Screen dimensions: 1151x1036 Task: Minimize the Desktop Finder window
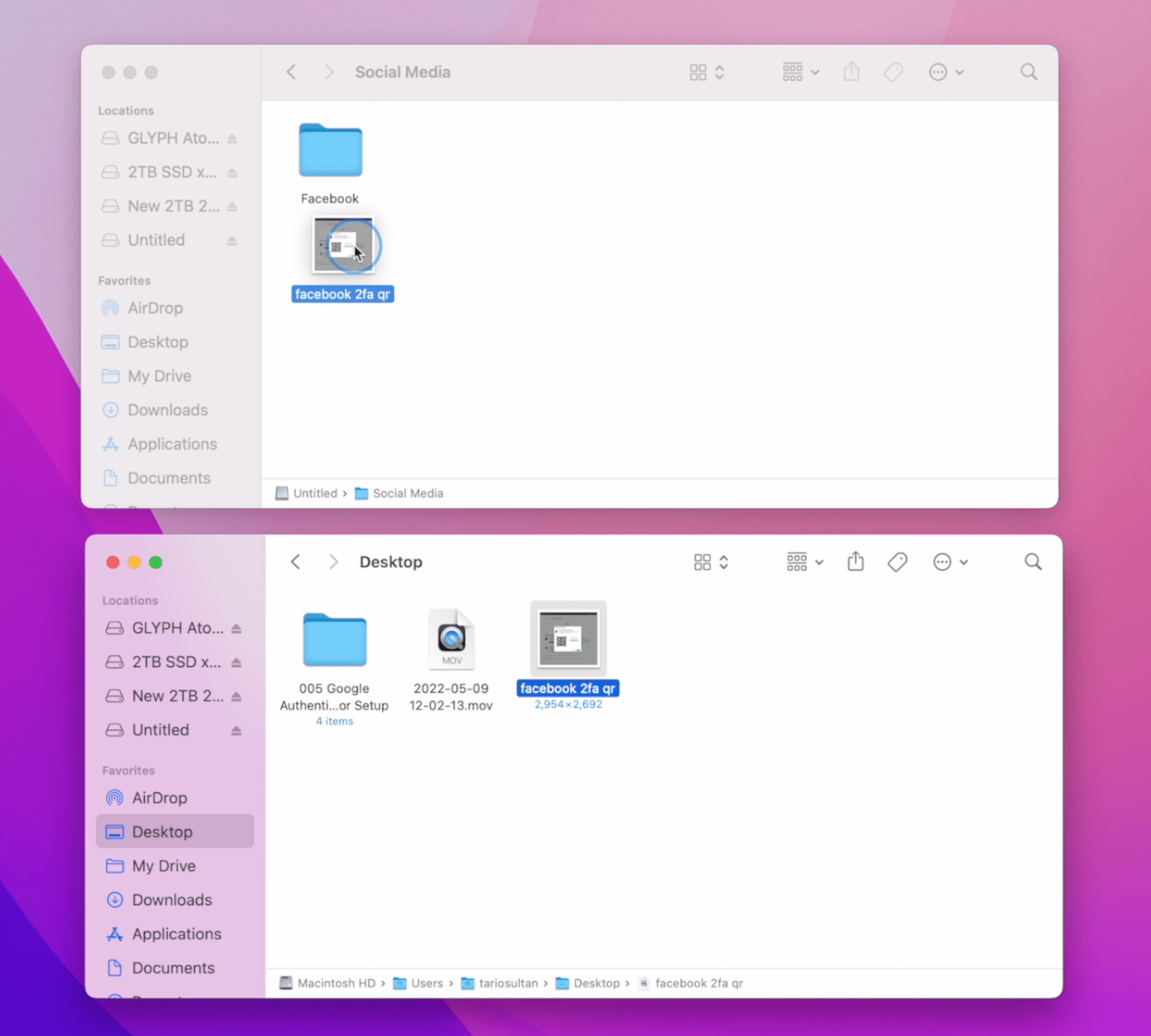click(134, 563)
